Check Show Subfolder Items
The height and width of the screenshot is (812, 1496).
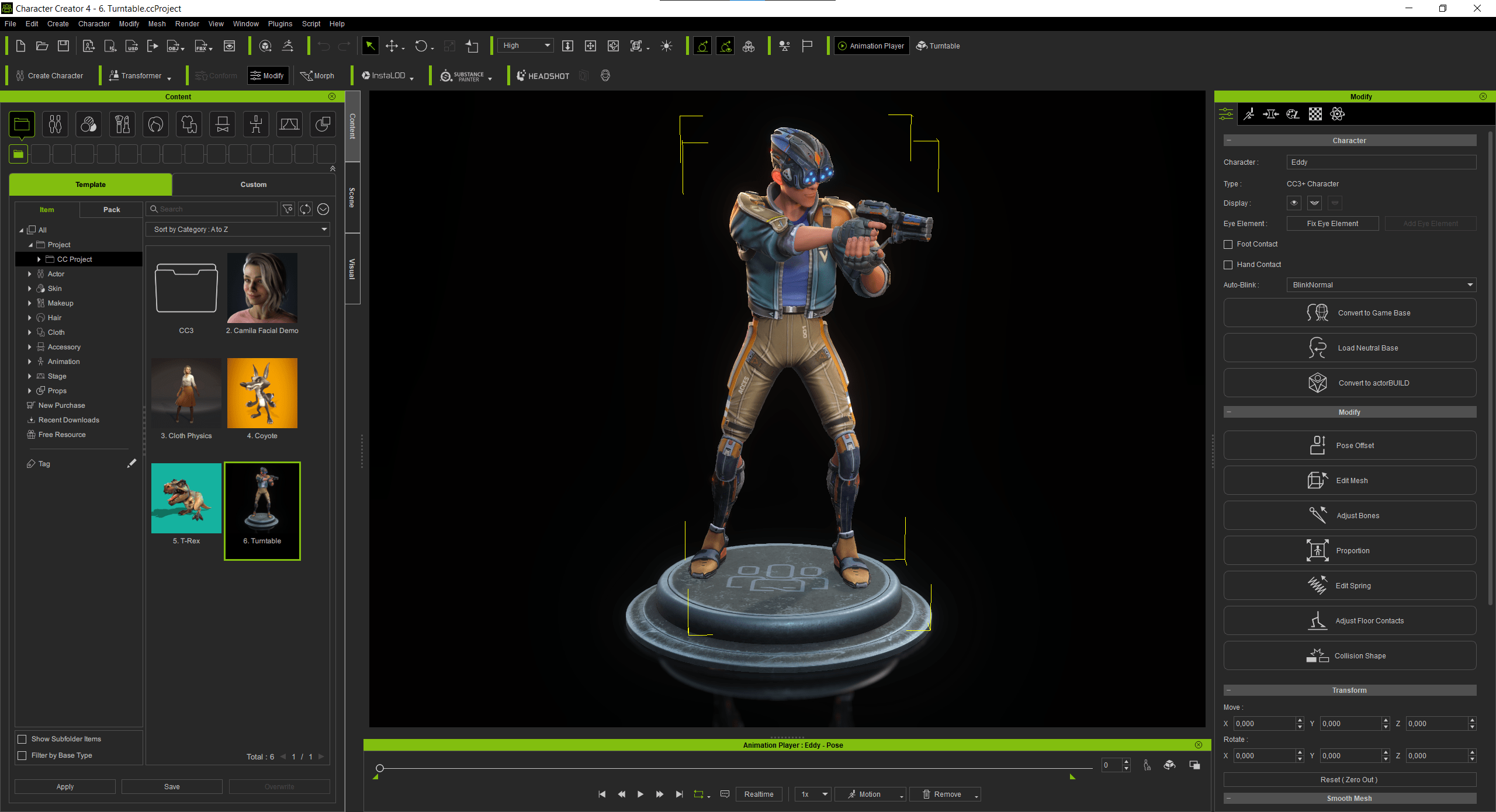[22, 739]
